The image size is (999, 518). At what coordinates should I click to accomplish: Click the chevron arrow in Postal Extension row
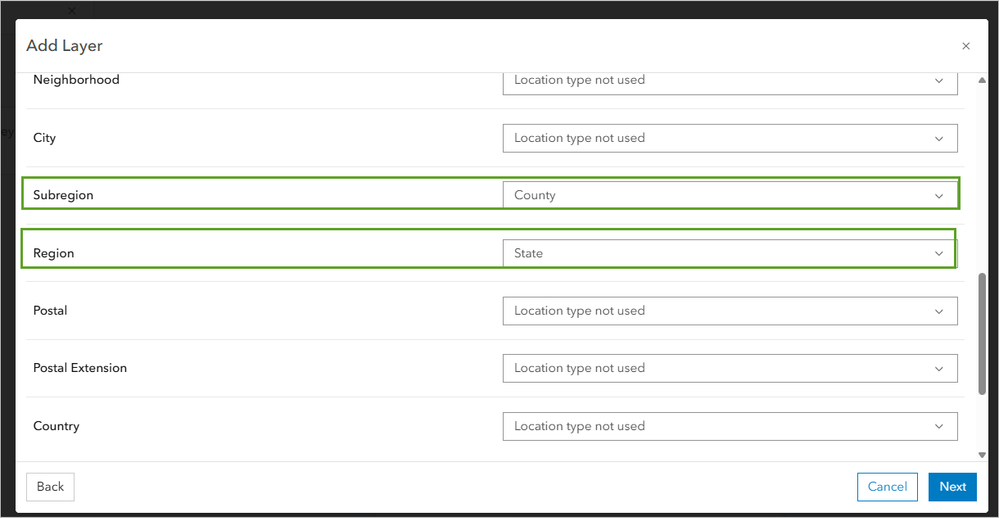point(939,369)
